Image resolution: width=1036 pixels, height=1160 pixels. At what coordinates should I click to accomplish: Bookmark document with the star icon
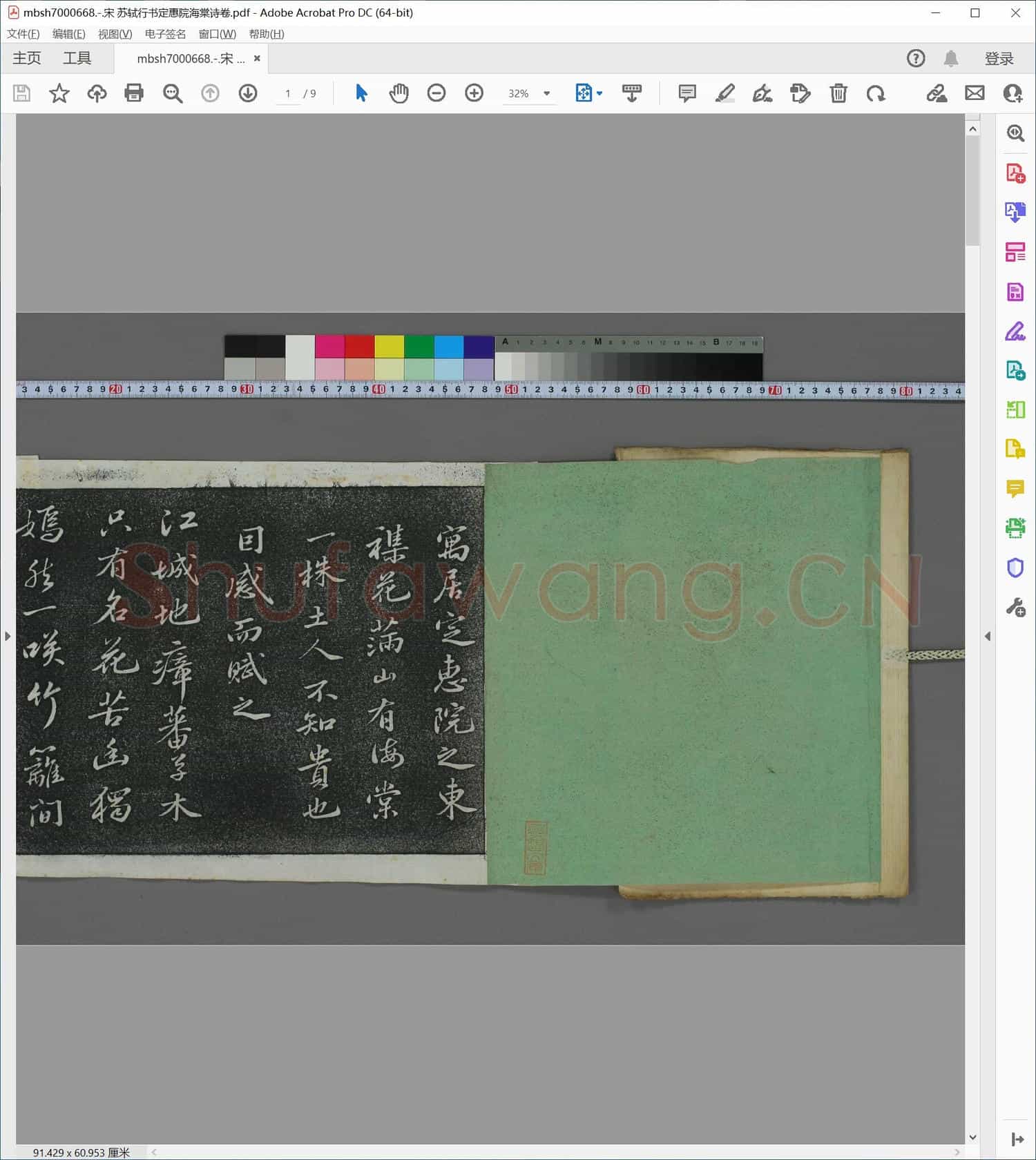click(x=59, y=93)
